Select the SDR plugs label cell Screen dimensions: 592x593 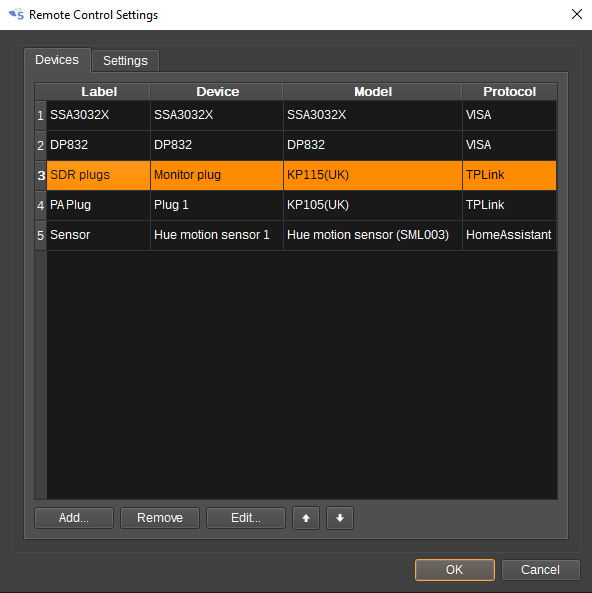[98, 175]
